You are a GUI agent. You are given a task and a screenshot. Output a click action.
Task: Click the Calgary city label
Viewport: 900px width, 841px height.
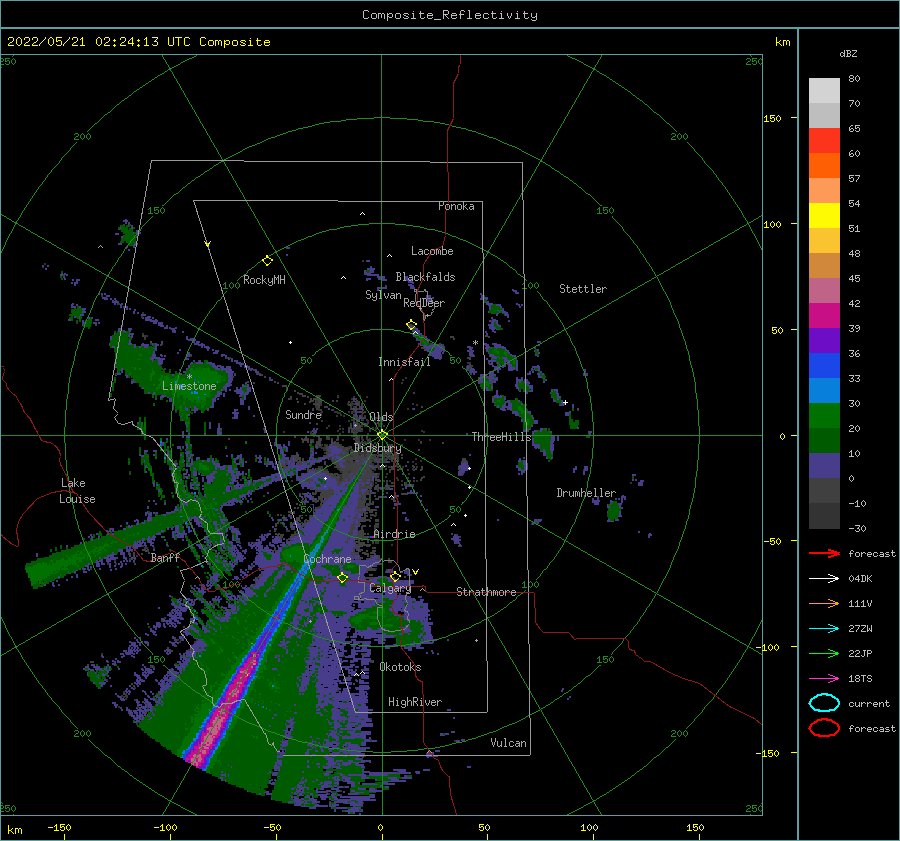390,588
